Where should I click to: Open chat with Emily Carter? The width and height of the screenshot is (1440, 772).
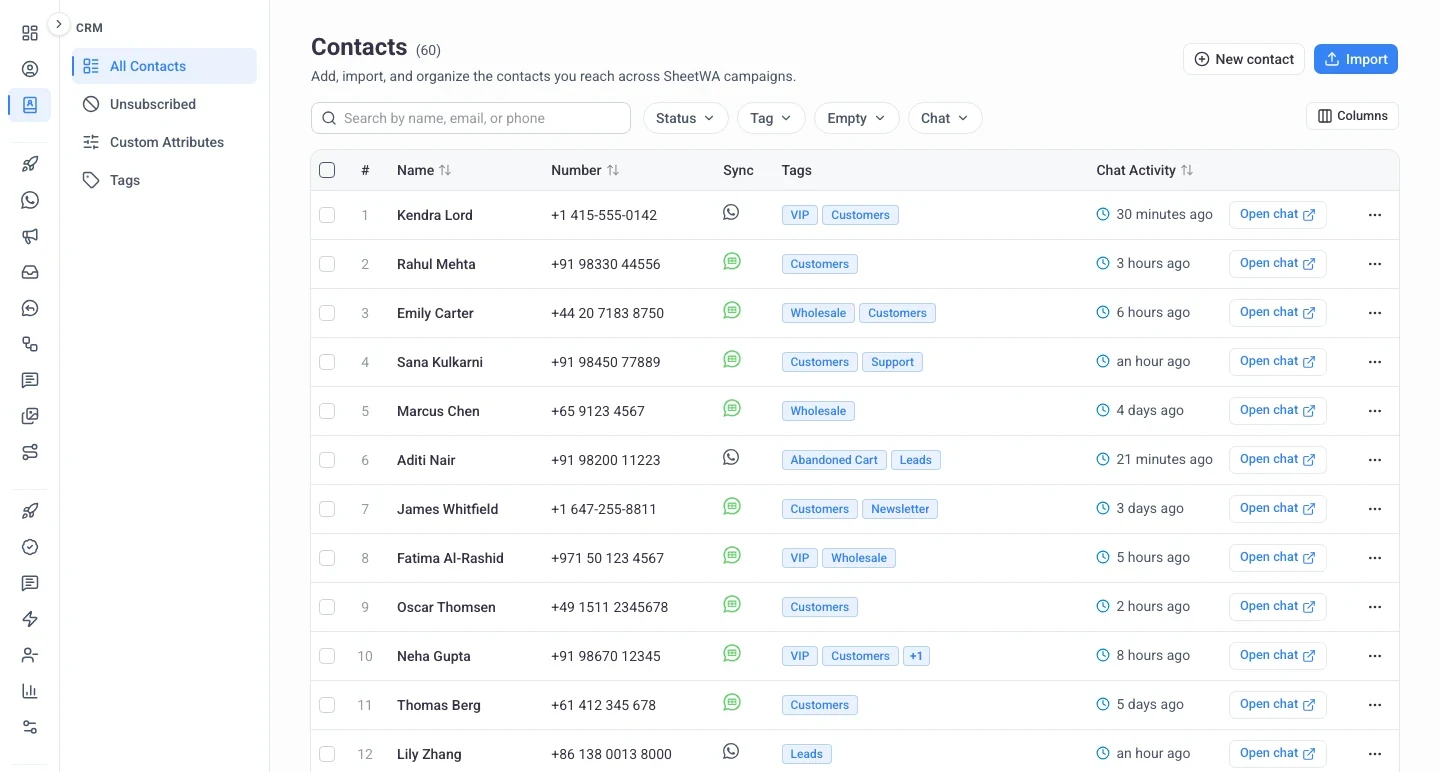tap(1277, 312)
